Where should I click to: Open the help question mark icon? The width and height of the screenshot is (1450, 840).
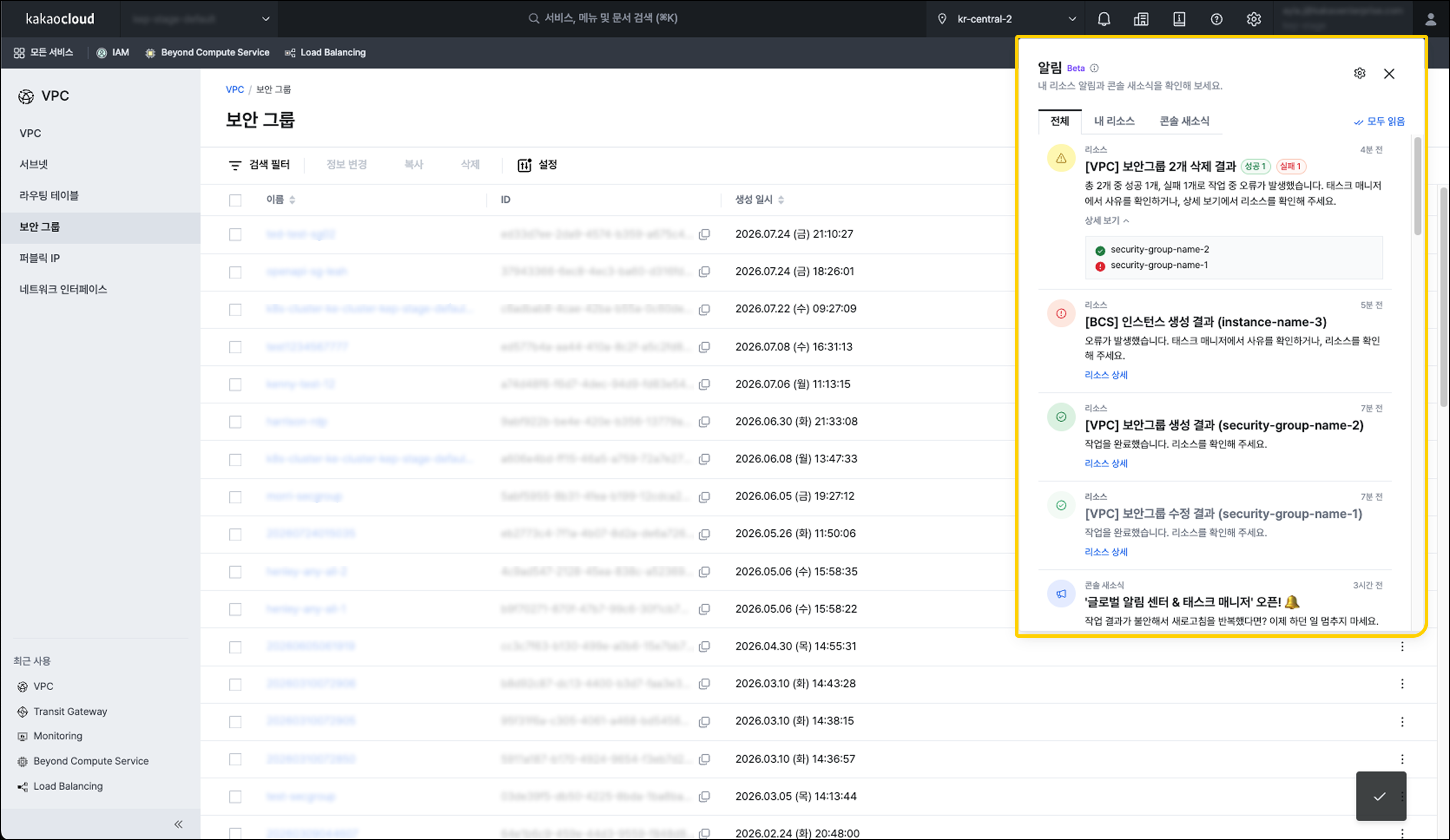coord(1216,19)
